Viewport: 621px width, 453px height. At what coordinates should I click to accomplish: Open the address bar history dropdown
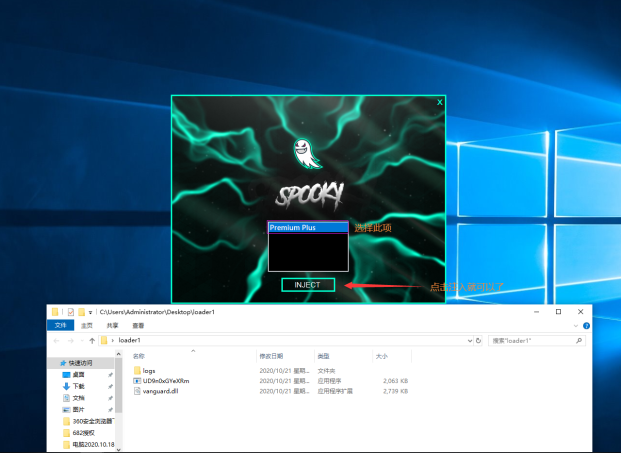pos(470,341)
